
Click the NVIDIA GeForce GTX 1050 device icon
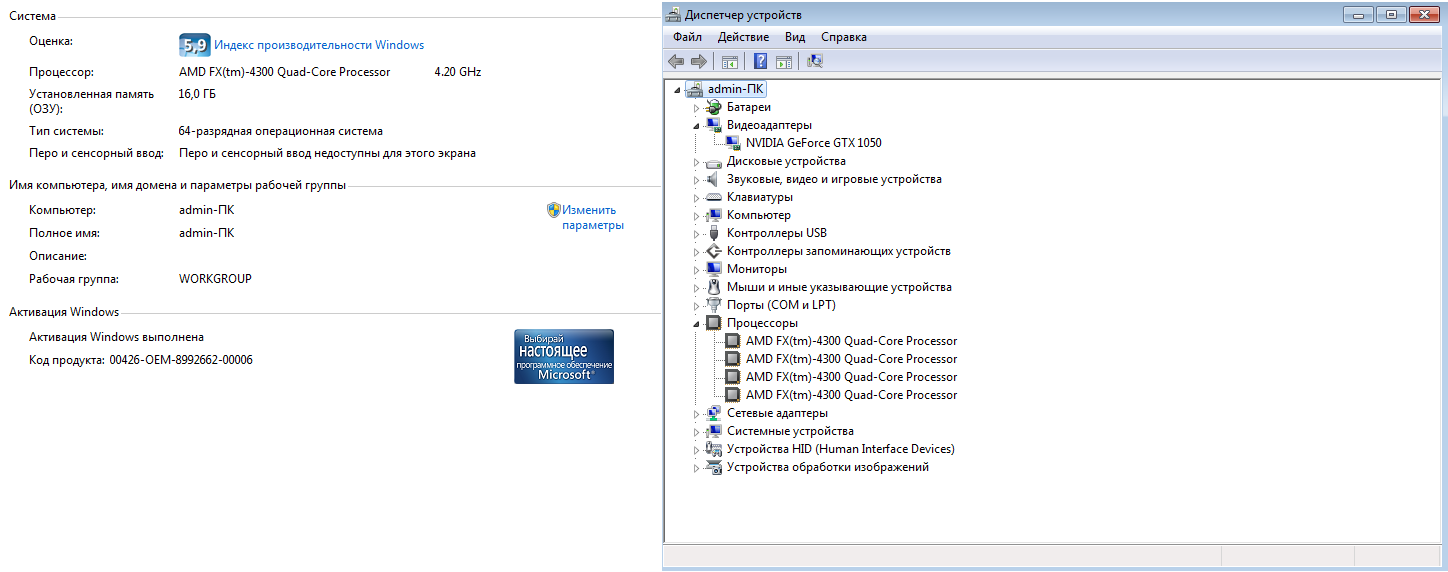734,143
